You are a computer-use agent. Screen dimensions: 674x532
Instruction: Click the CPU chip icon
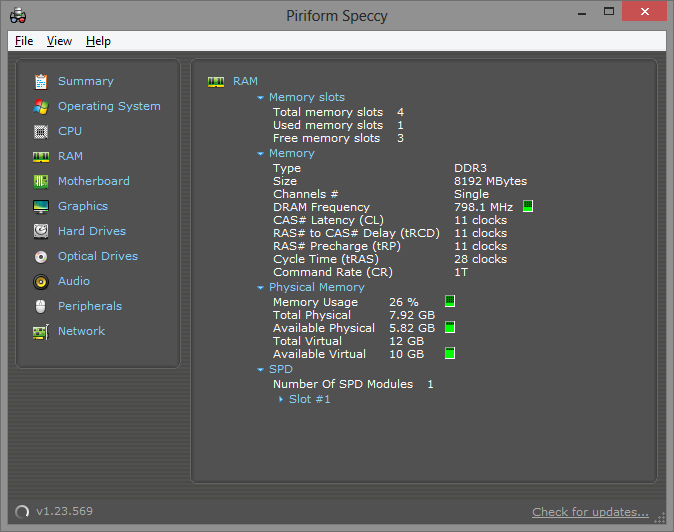(41, 131)
